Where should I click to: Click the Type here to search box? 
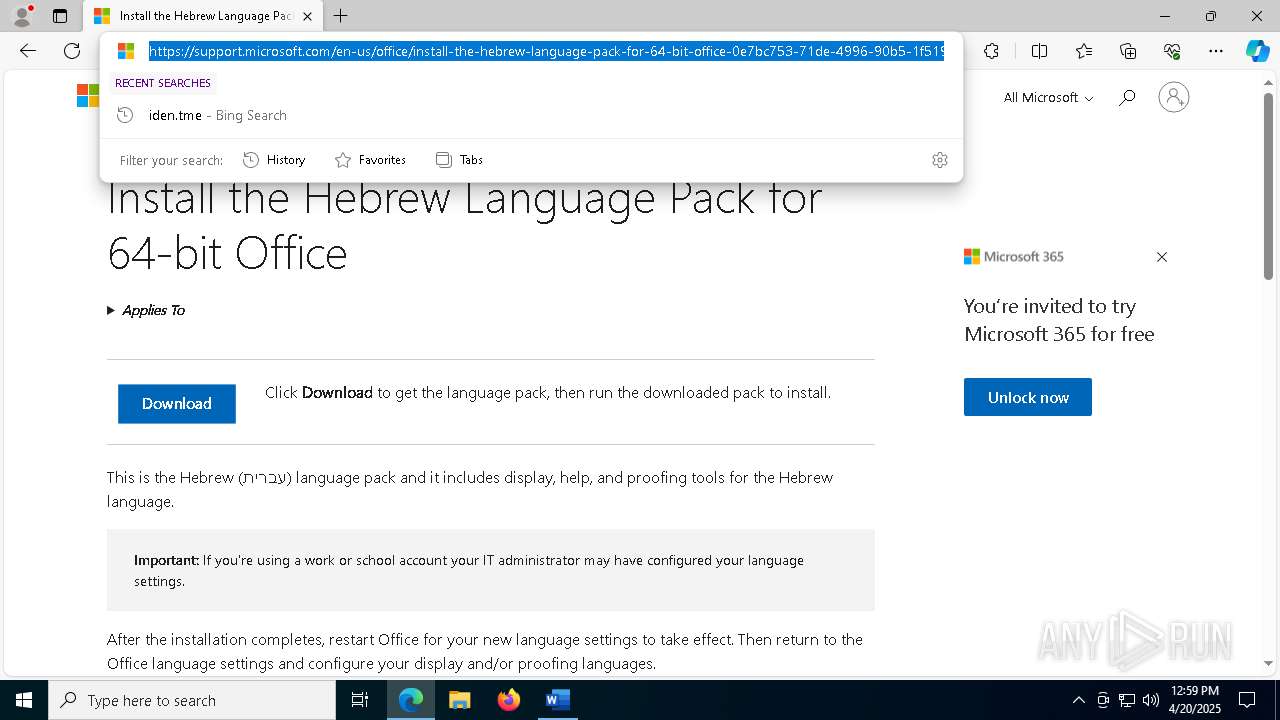tap(192, 700)
